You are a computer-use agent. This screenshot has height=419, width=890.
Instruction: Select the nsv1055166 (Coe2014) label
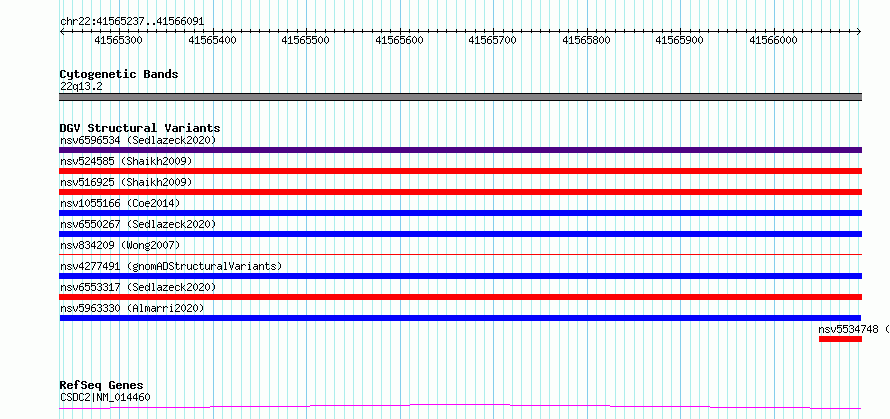120,203
